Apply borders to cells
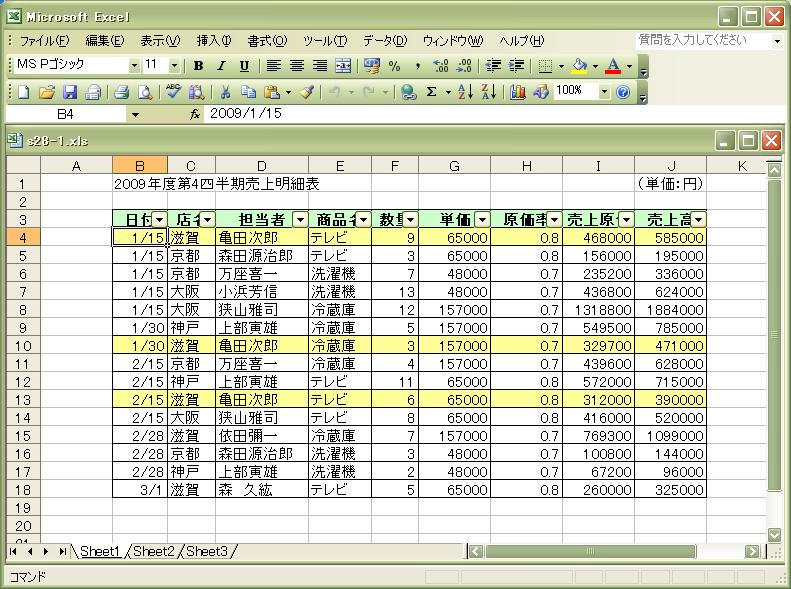This screenshot has height=589, width=791. pyautogui.click(x=545, y=66)
